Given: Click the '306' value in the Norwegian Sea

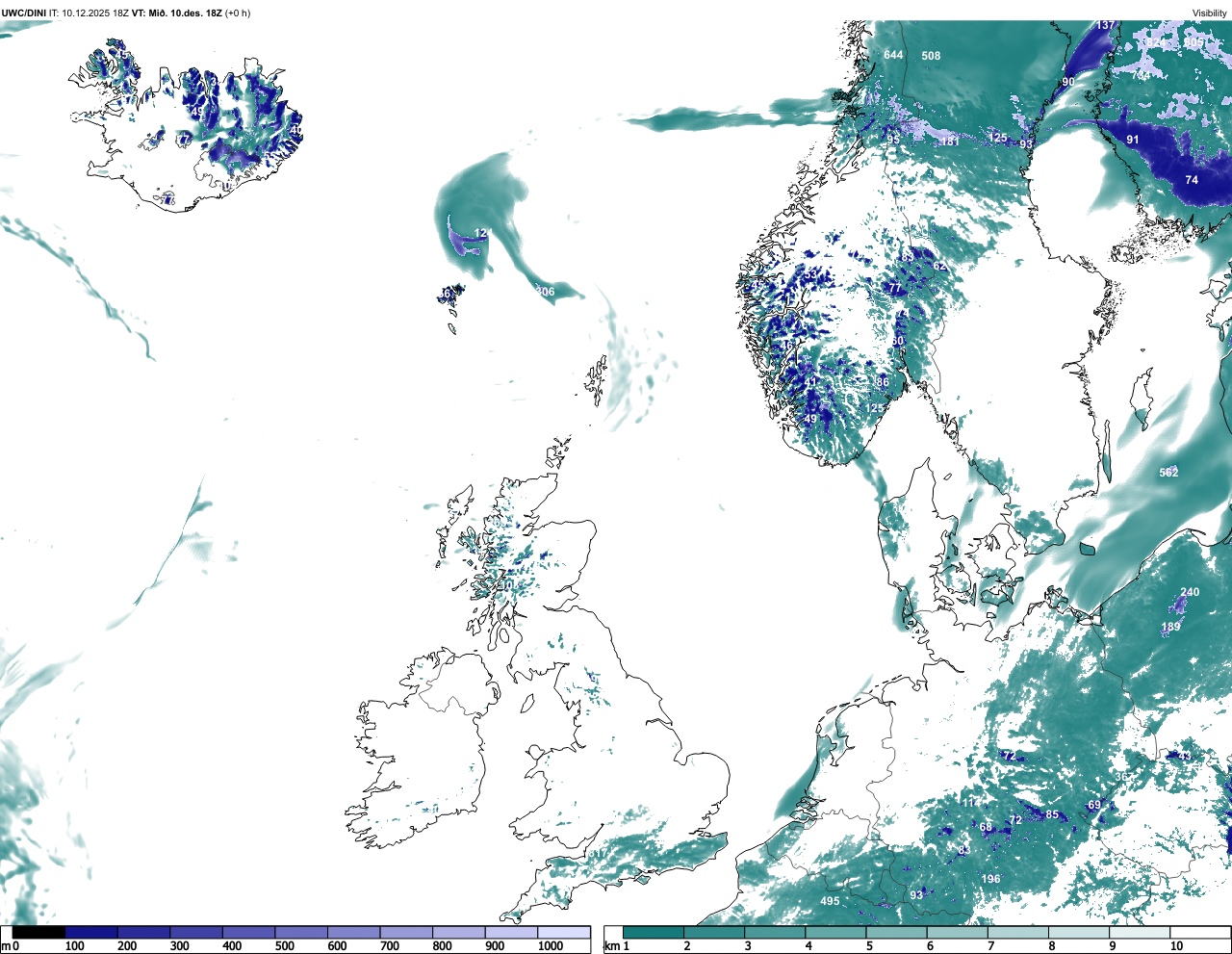Looking at the screenshot, I should pyautogui.click(x=546, y=292).
